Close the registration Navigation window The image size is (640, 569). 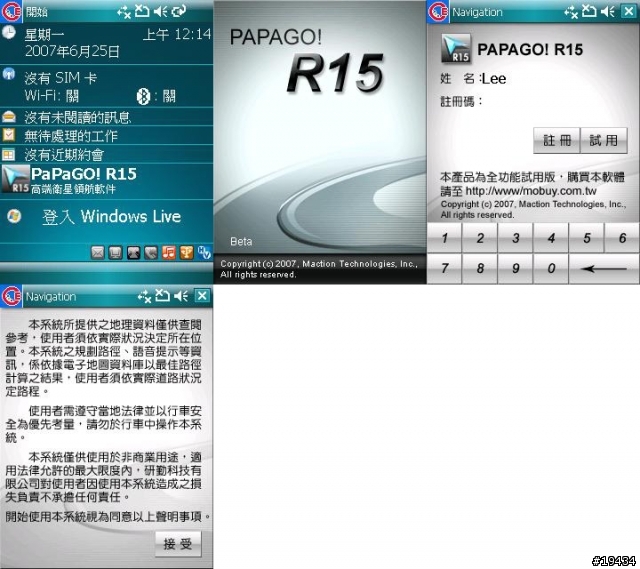629,11
